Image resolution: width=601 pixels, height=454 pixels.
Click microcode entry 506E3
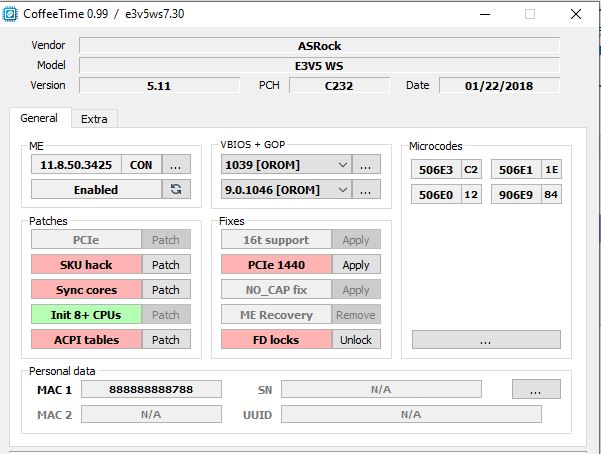point(436,169)
